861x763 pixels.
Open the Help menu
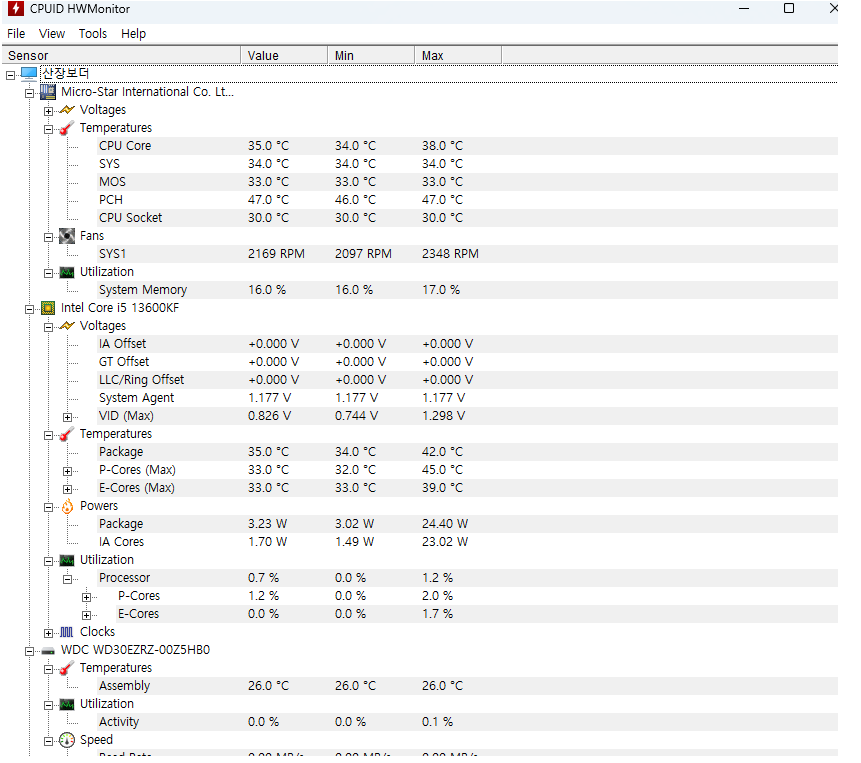click(x=133, y=33)
